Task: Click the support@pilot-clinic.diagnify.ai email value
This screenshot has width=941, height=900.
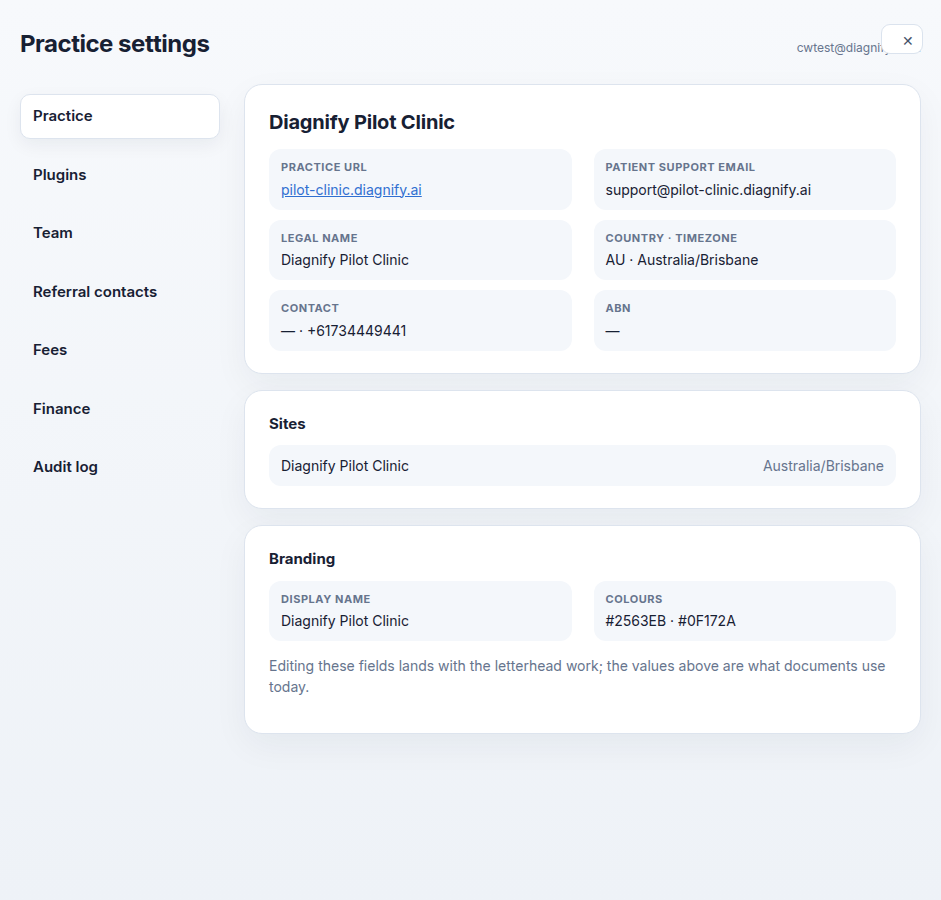Action: pos(708,190)
